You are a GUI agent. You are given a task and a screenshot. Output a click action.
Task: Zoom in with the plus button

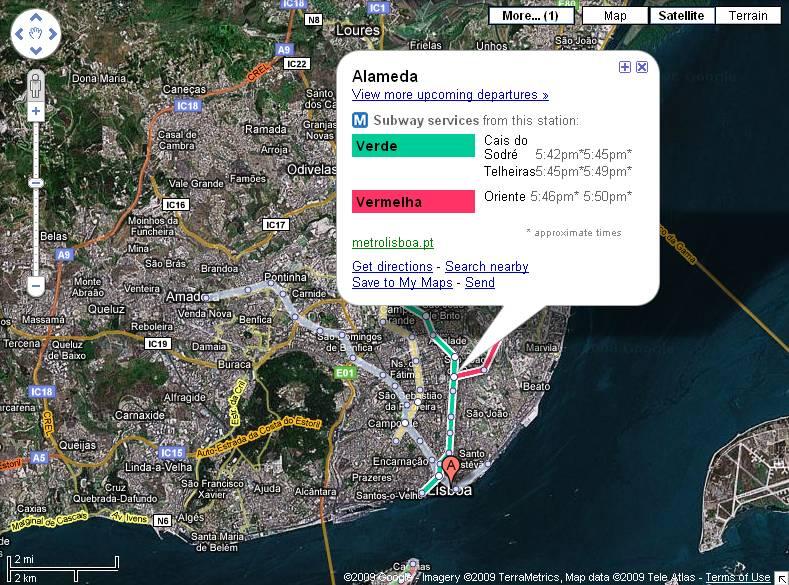tap(36, 111)
